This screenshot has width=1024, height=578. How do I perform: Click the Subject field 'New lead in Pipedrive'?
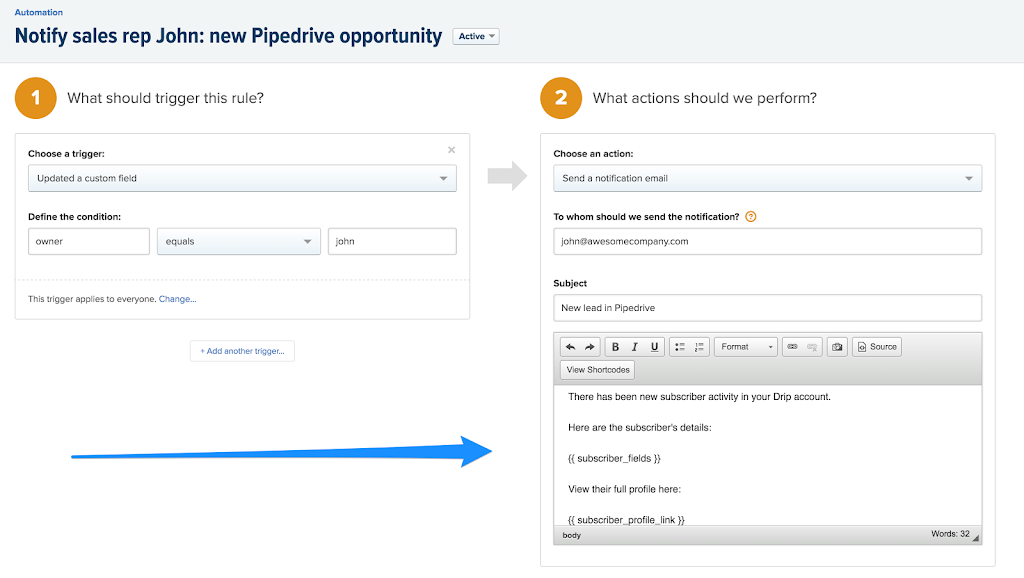pos(767,308)
